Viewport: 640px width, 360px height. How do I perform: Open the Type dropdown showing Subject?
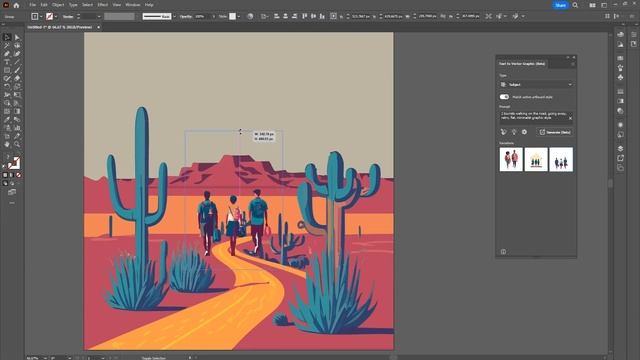(536, 84)
